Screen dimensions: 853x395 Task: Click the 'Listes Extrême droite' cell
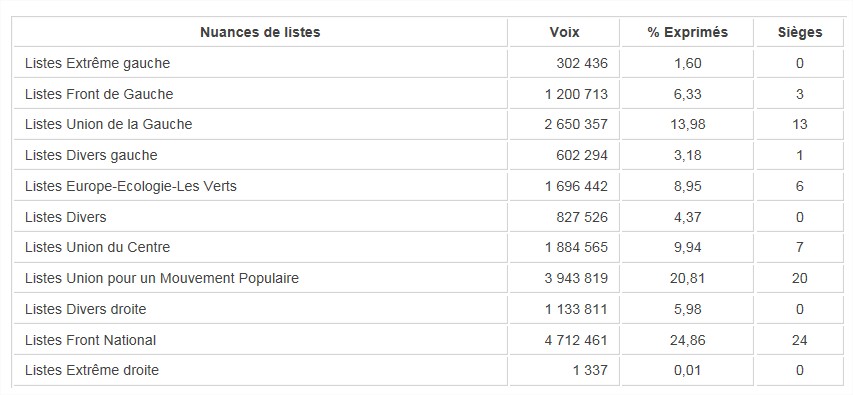(x=260, y=371)
